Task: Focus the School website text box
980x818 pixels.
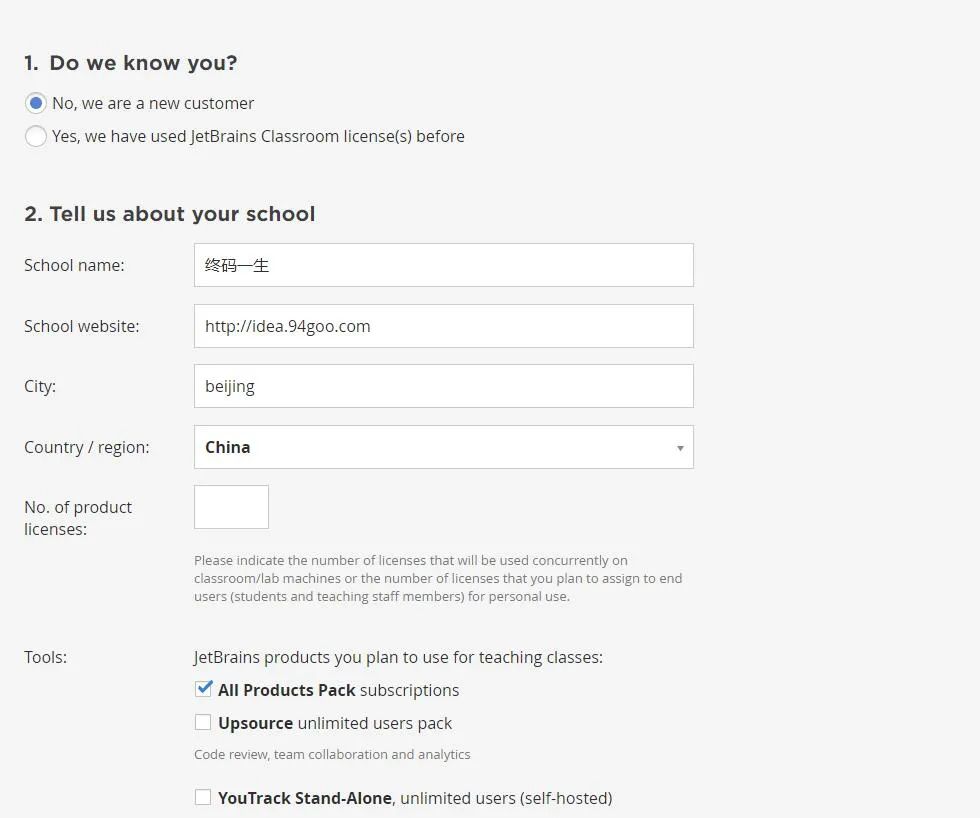Action: coord(443,326)
